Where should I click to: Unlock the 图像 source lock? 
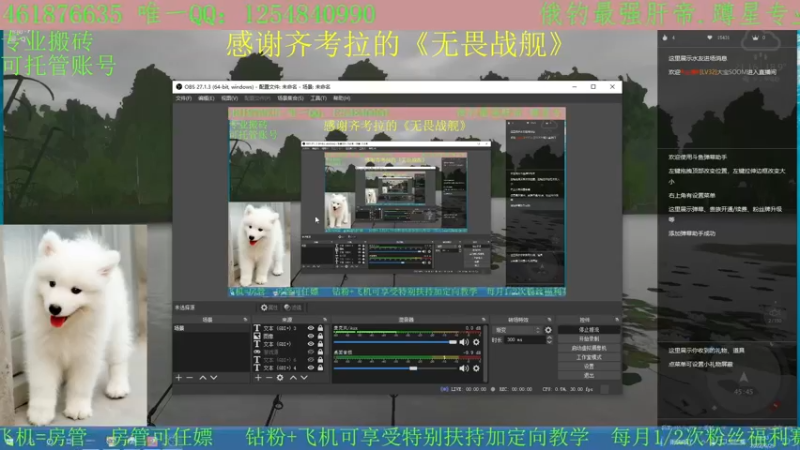coord(320,336)
